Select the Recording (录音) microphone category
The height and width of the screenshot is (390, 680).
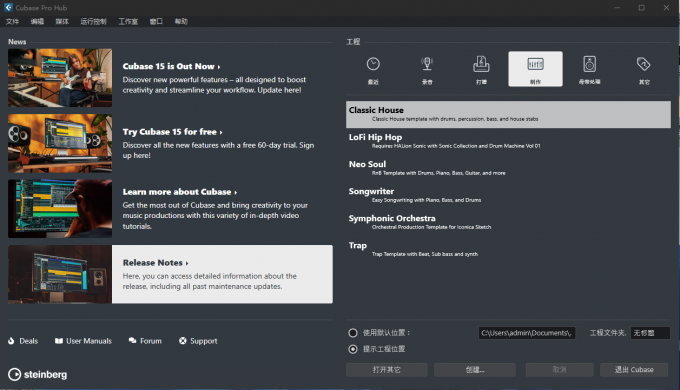pos(427,69)
